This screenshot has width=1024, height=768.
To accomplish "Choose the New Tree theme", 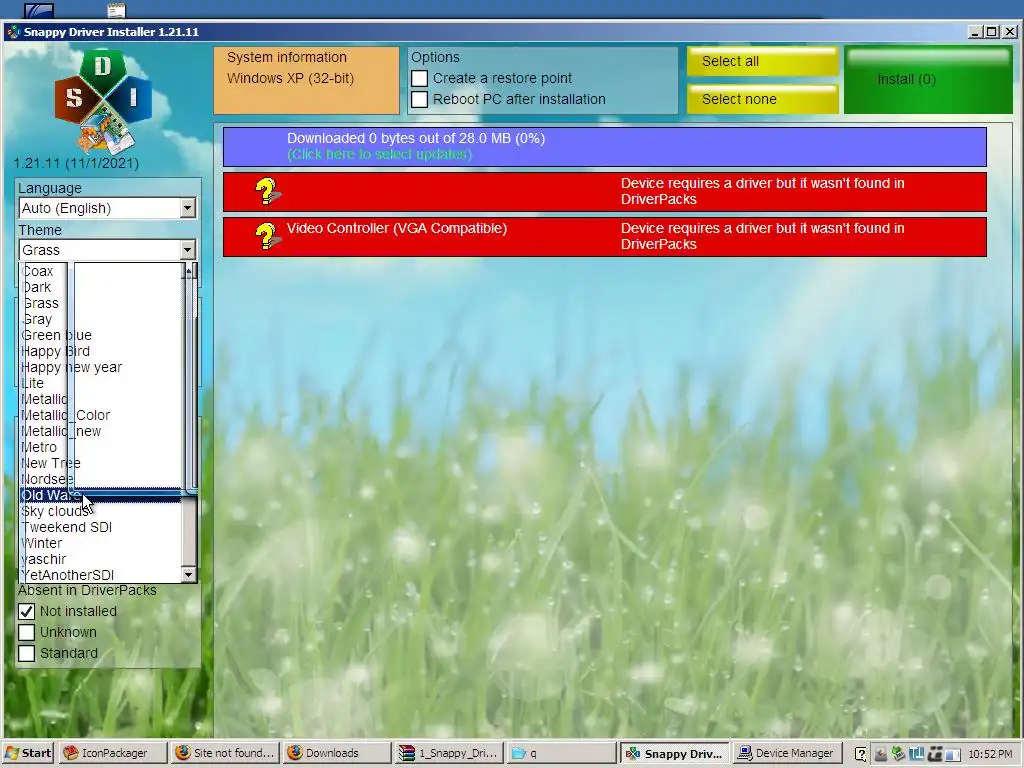I will (101, 463).
